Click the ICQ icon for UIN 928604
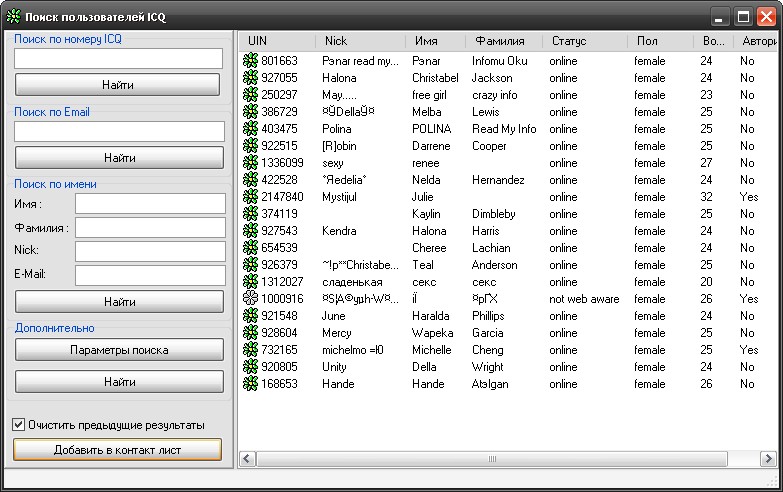Image resolution: width=783 pixels, height=492 pixels. [250, 332]
